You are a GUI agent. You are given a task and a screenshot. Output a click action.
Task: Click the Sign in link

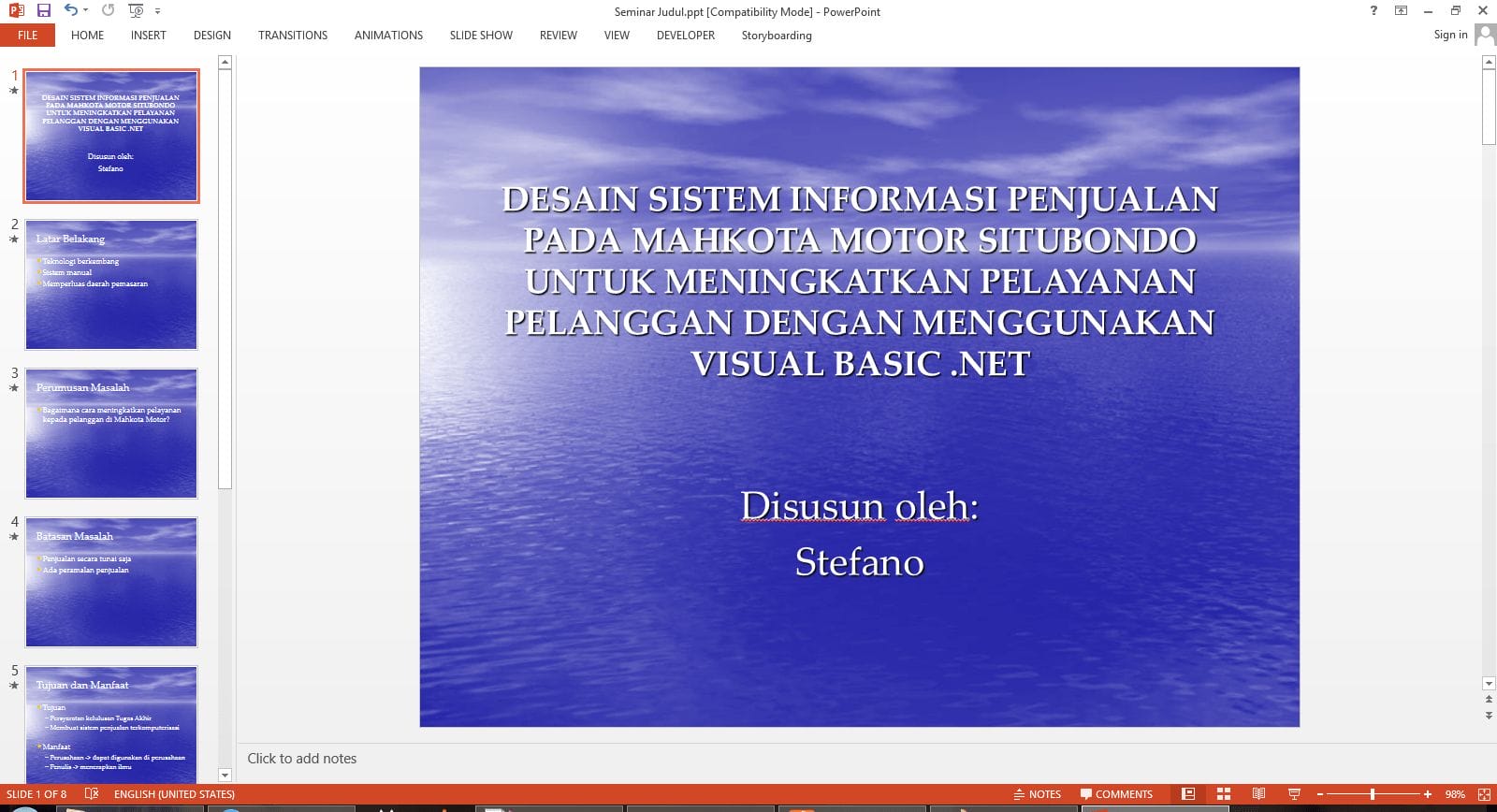point(1450,35)
